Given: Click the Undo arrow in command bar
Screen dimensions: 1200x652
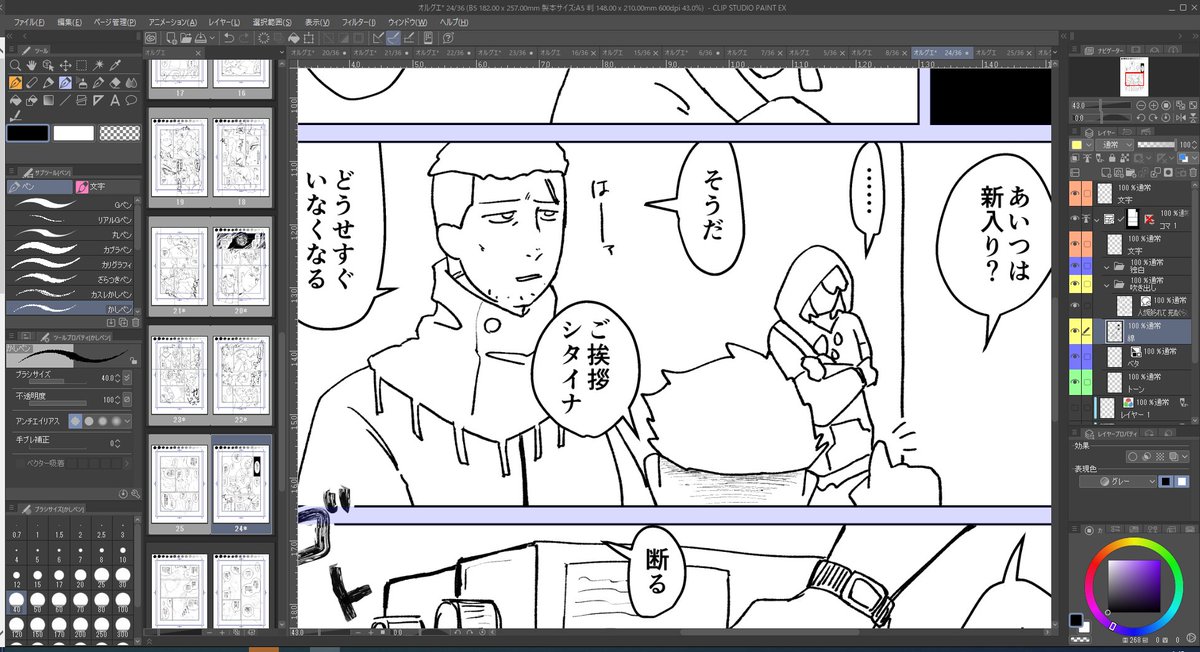Looking at the screenshot, I should (x=228, y=38).
